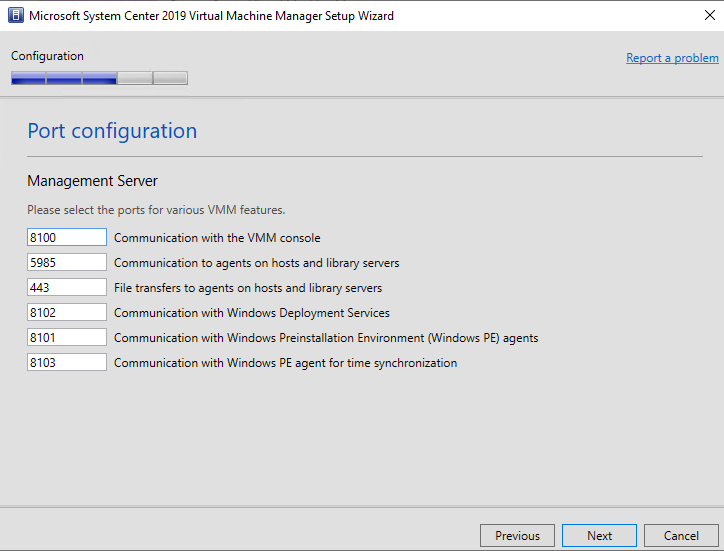Click the wizard window title text
This screenshot has height=551, width=724.
pyautogui.click(x=211, y=16)
